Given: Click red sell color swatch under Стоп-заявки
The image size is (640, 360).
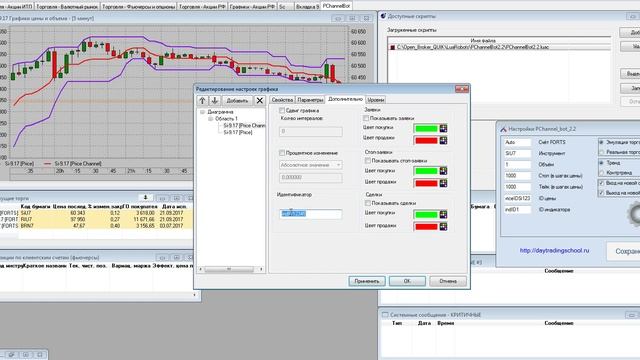Looking at the screenshot, I should pos(426,183).
